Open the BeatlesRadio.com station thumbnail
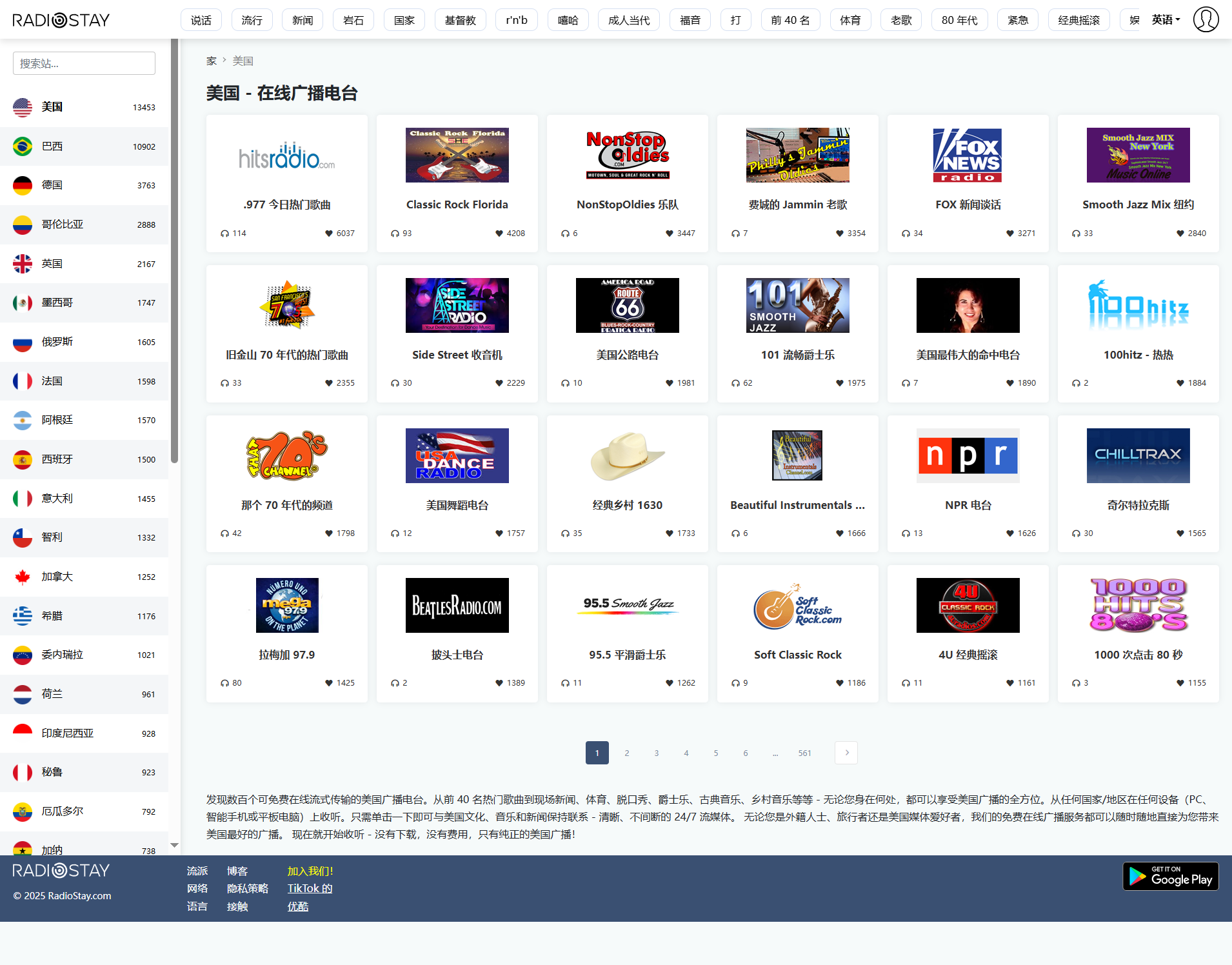This screenshot has width=1232, height=965. [x=457, y=605]
